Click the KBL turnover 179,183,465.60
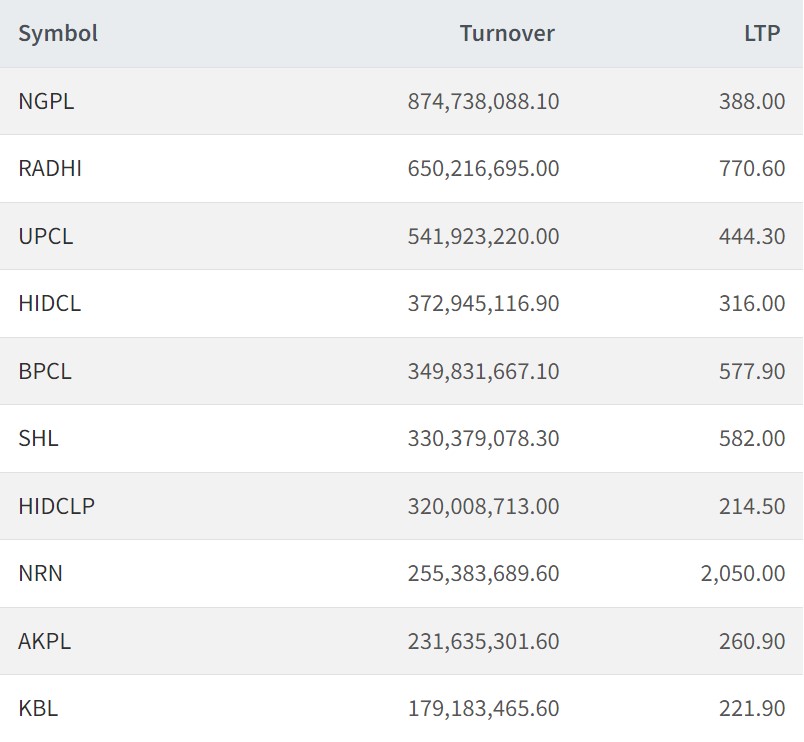 pos(483,708)
